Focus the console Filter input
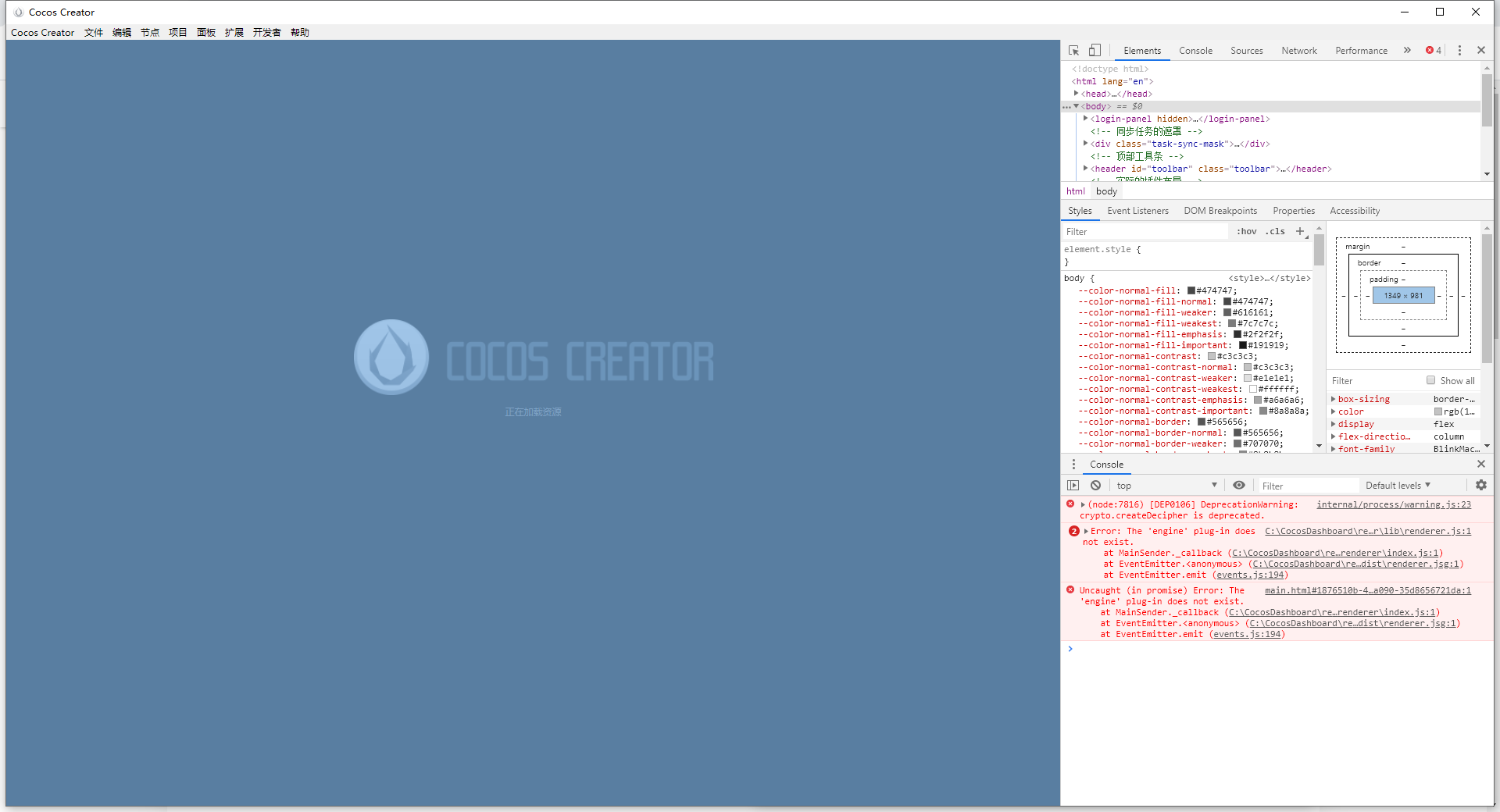Viewport: 1500px width, 812px height. coord(1307,485)
